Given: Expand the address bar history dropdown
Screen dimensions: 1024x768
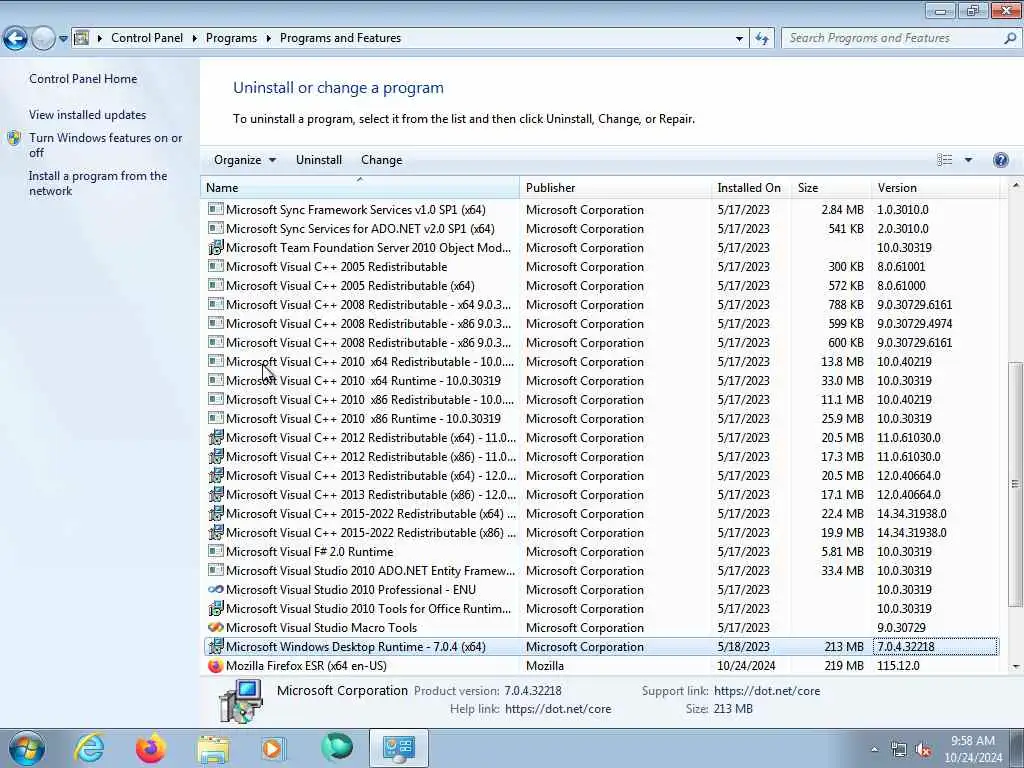Looking at the screenshot, I should [x=739, y=39].
